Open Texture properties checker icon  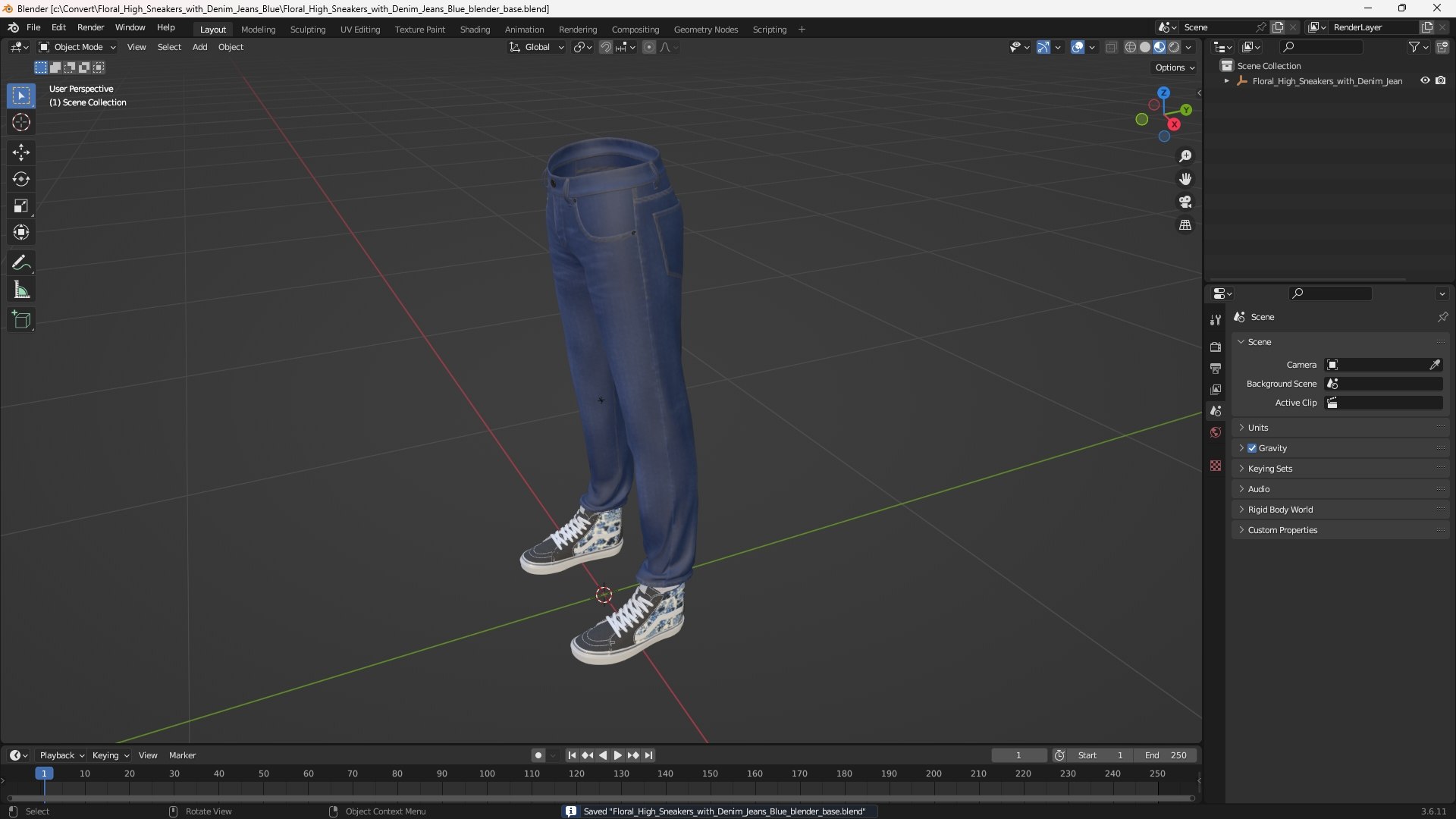tap(1216, 466)
